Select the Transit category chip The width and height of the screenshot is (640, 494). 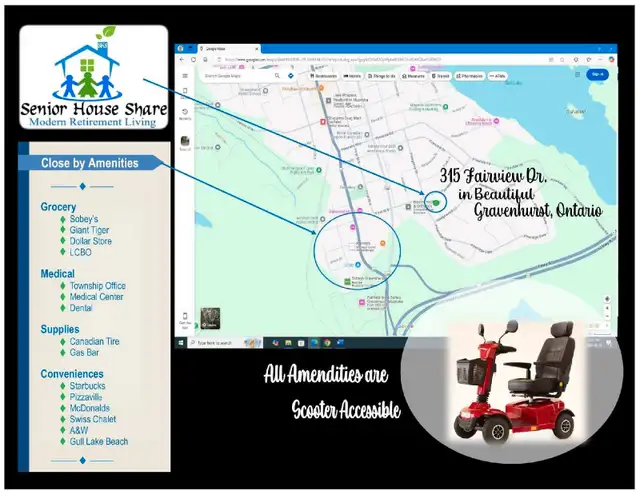(441, 76)
